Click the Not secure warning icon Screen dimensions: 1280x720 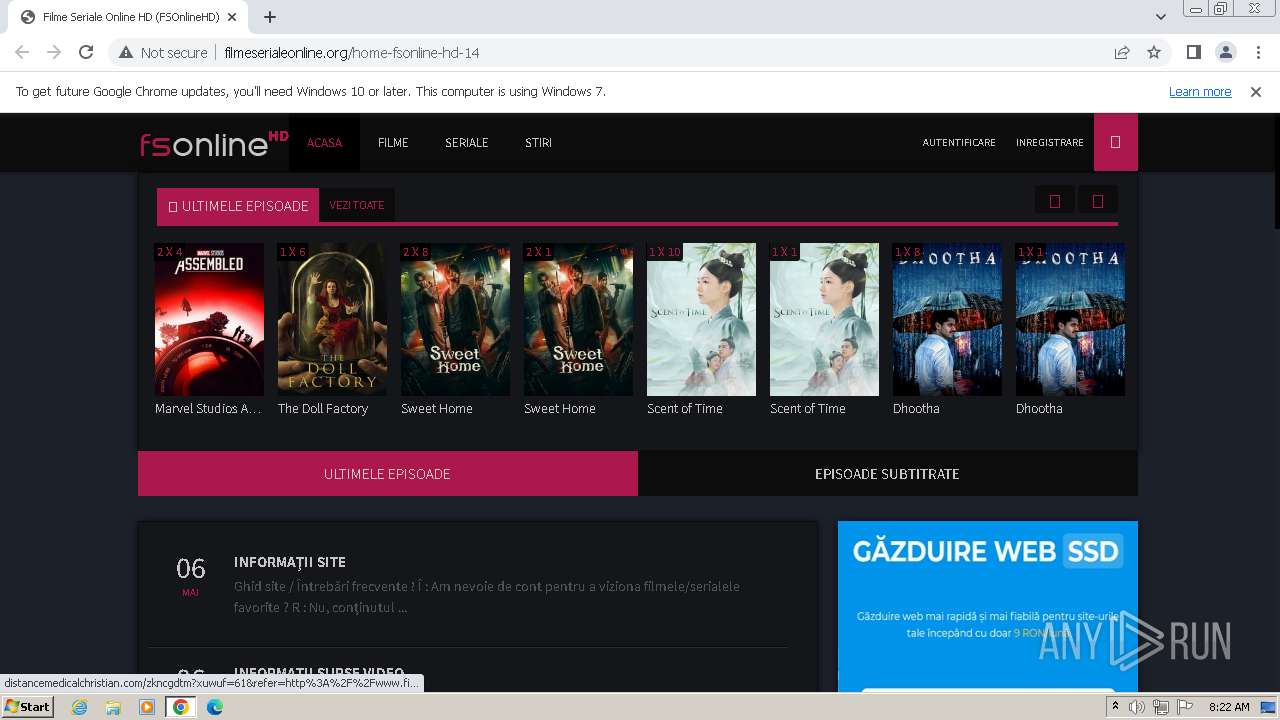click(126, 52)
